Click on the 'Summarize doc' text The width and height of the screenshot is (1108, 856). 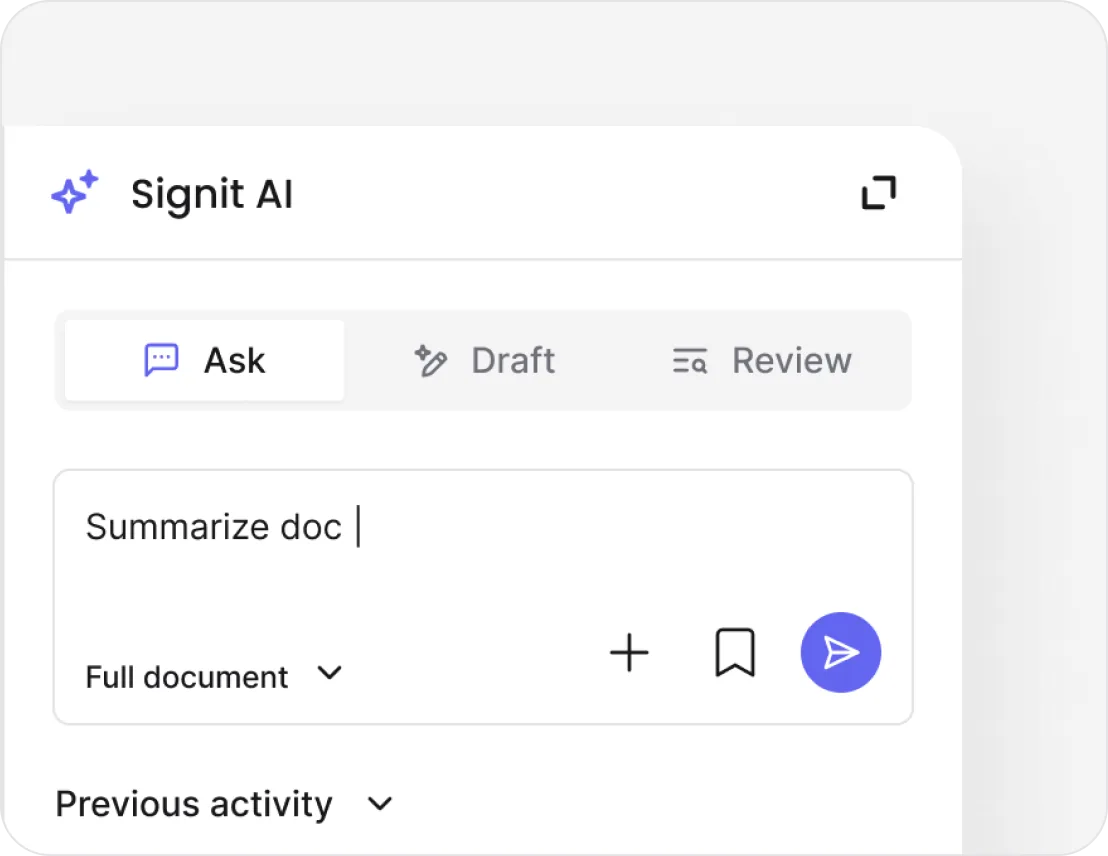[213, 527]
